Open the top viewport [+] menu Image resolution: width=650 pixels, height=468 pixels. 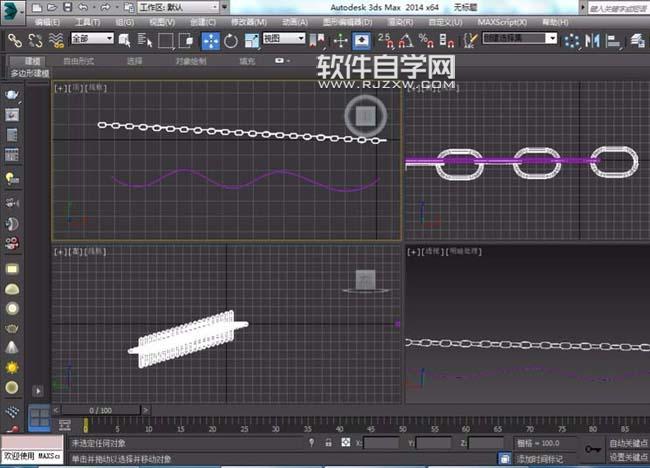tap(60, 88)
